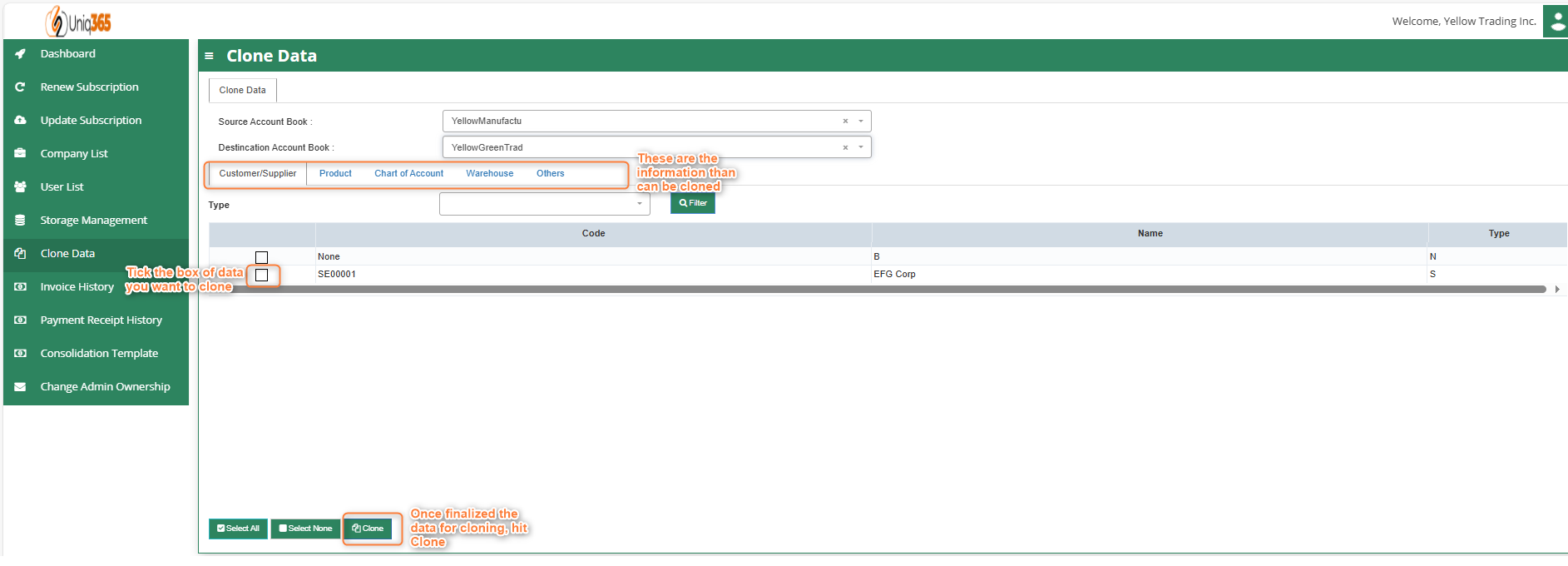Switch to the Chart of Account tab
The image size is (1568, 566).
click(408, 174)
